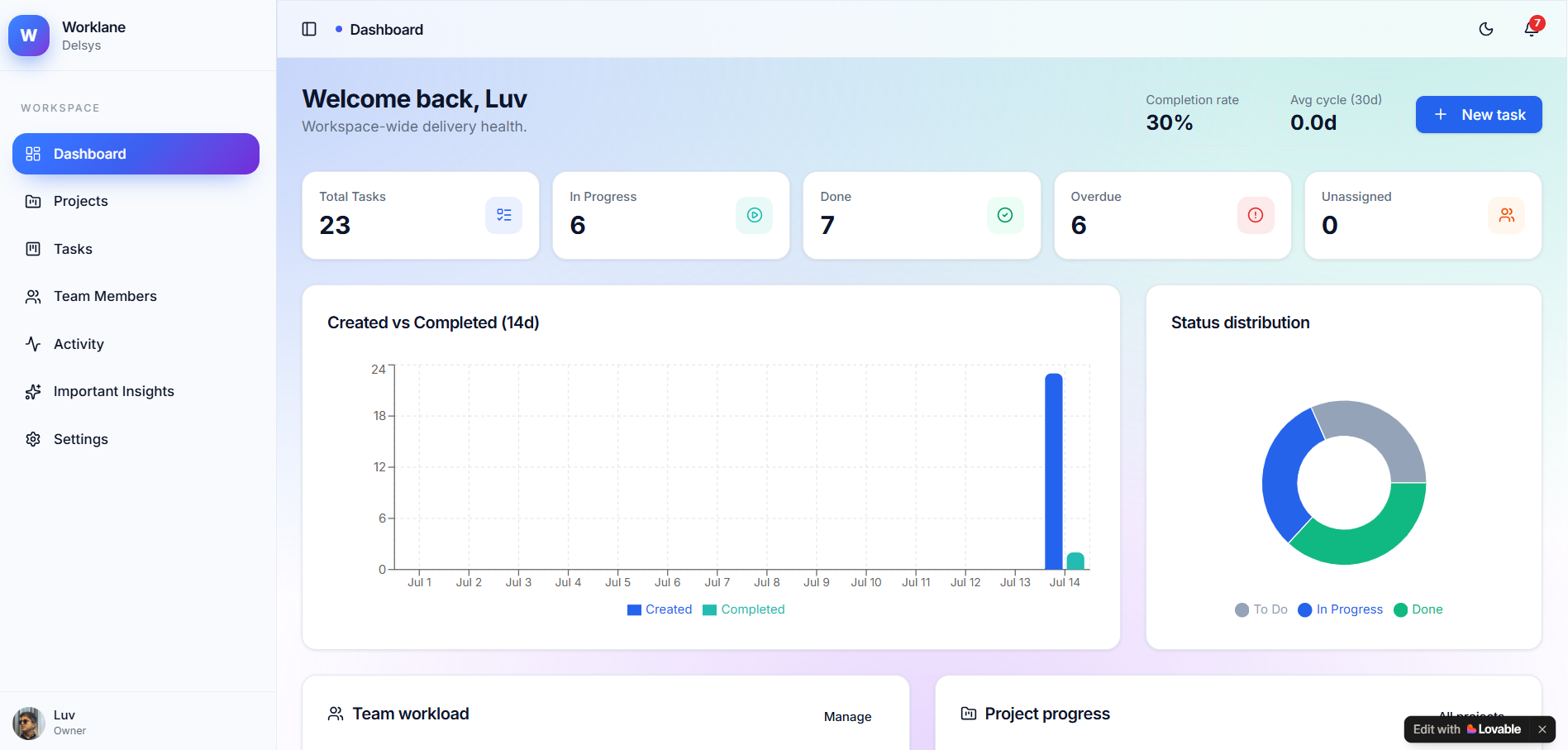
Task: Switch to dark mode with moon icon
Action: 1486,29
